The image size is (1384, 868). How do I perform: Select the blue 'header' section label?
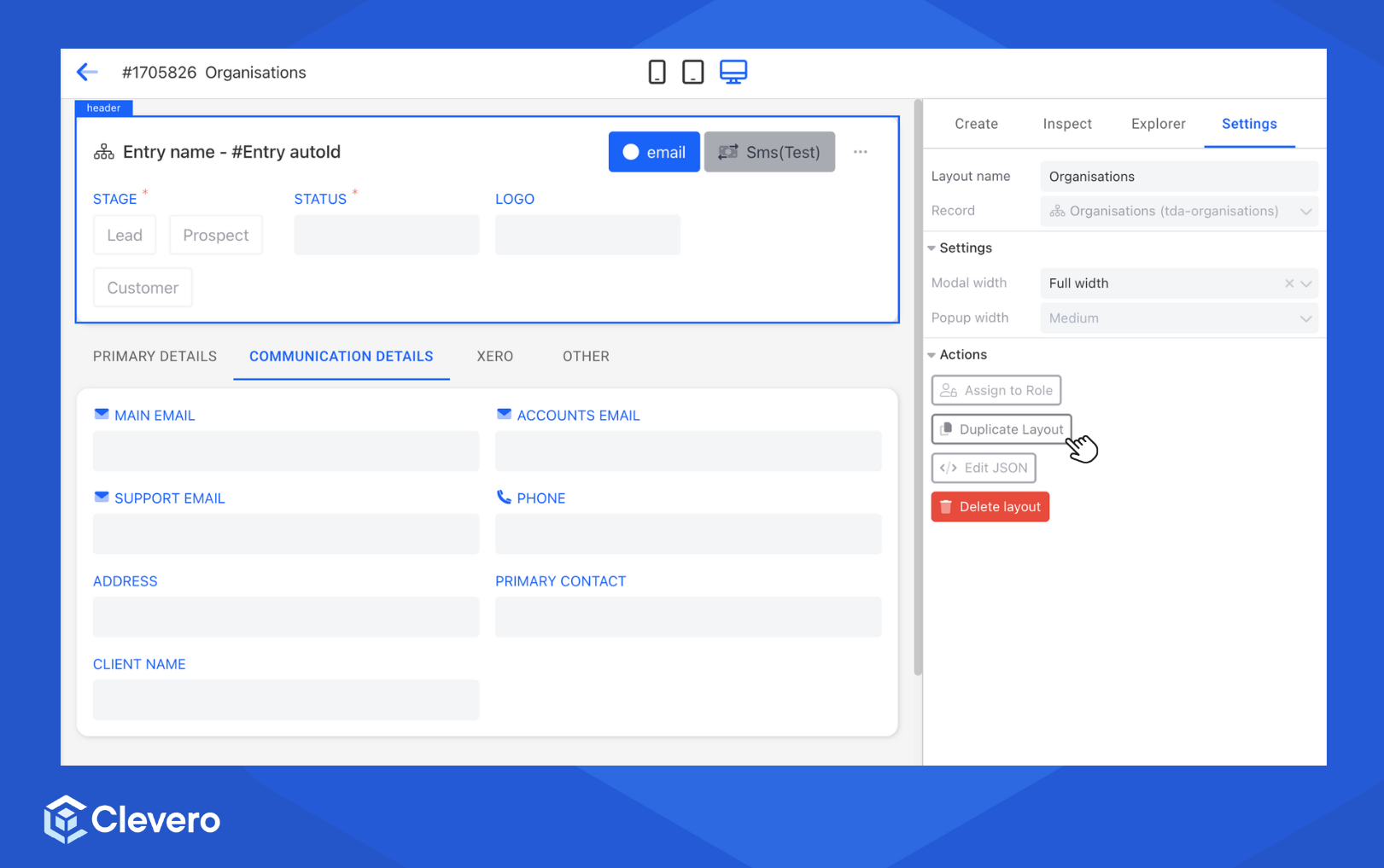[103, 108]
